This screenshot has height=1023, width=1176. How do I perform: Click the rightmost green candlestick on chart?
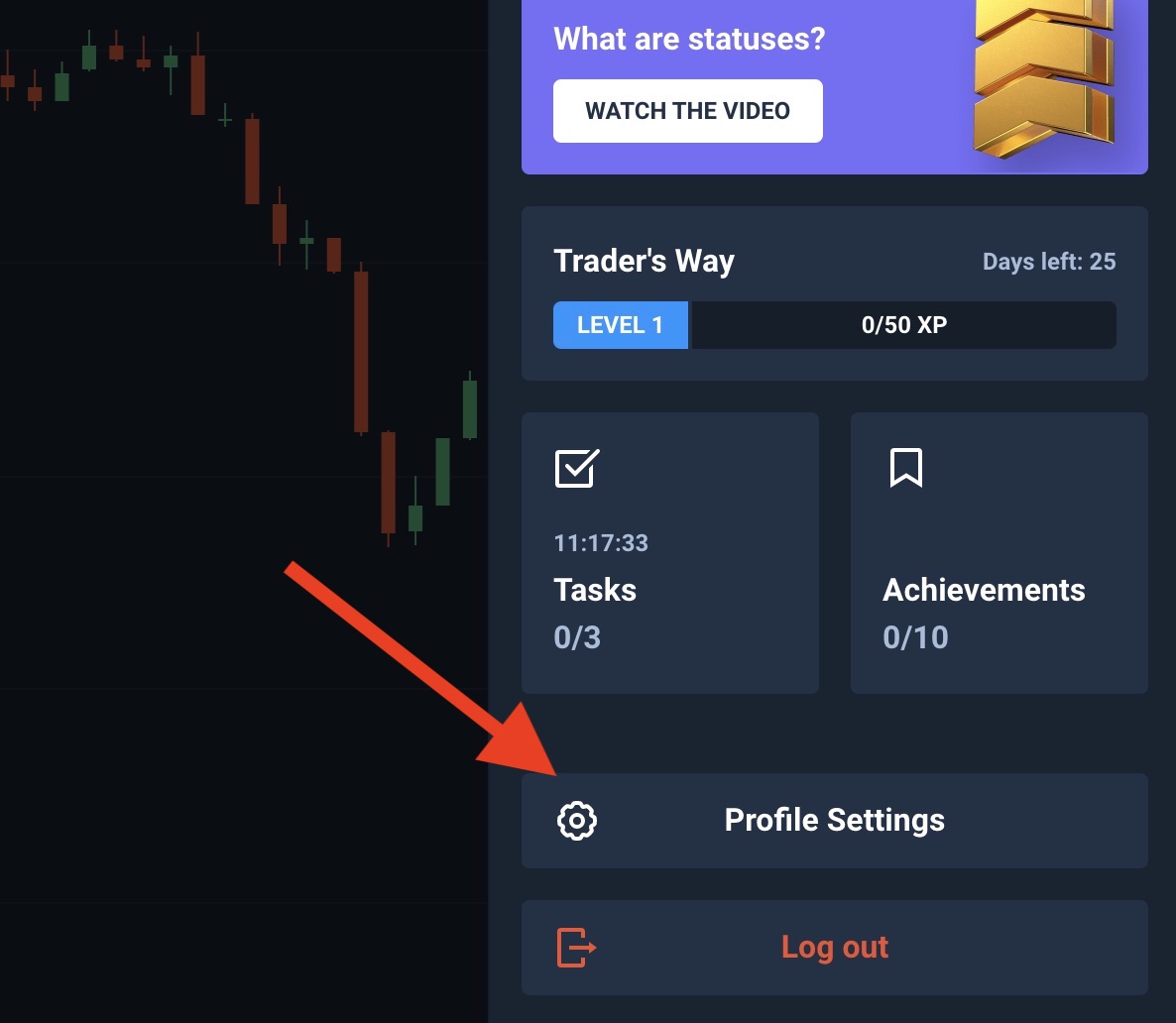pyautogui.click(x=470, y=408)
